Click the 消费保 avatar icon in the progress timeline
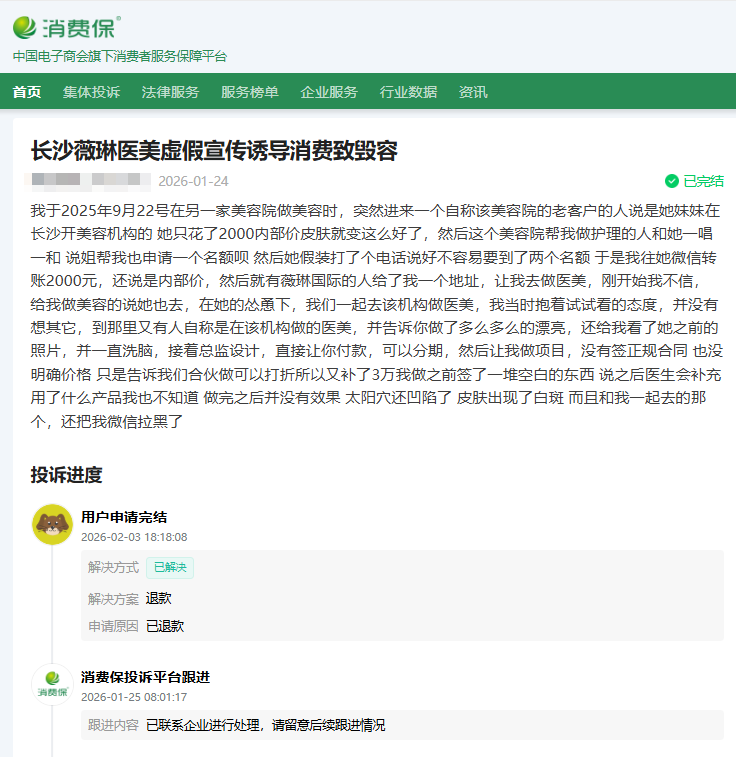Screen dimensions: 736x757 (53, 685)
